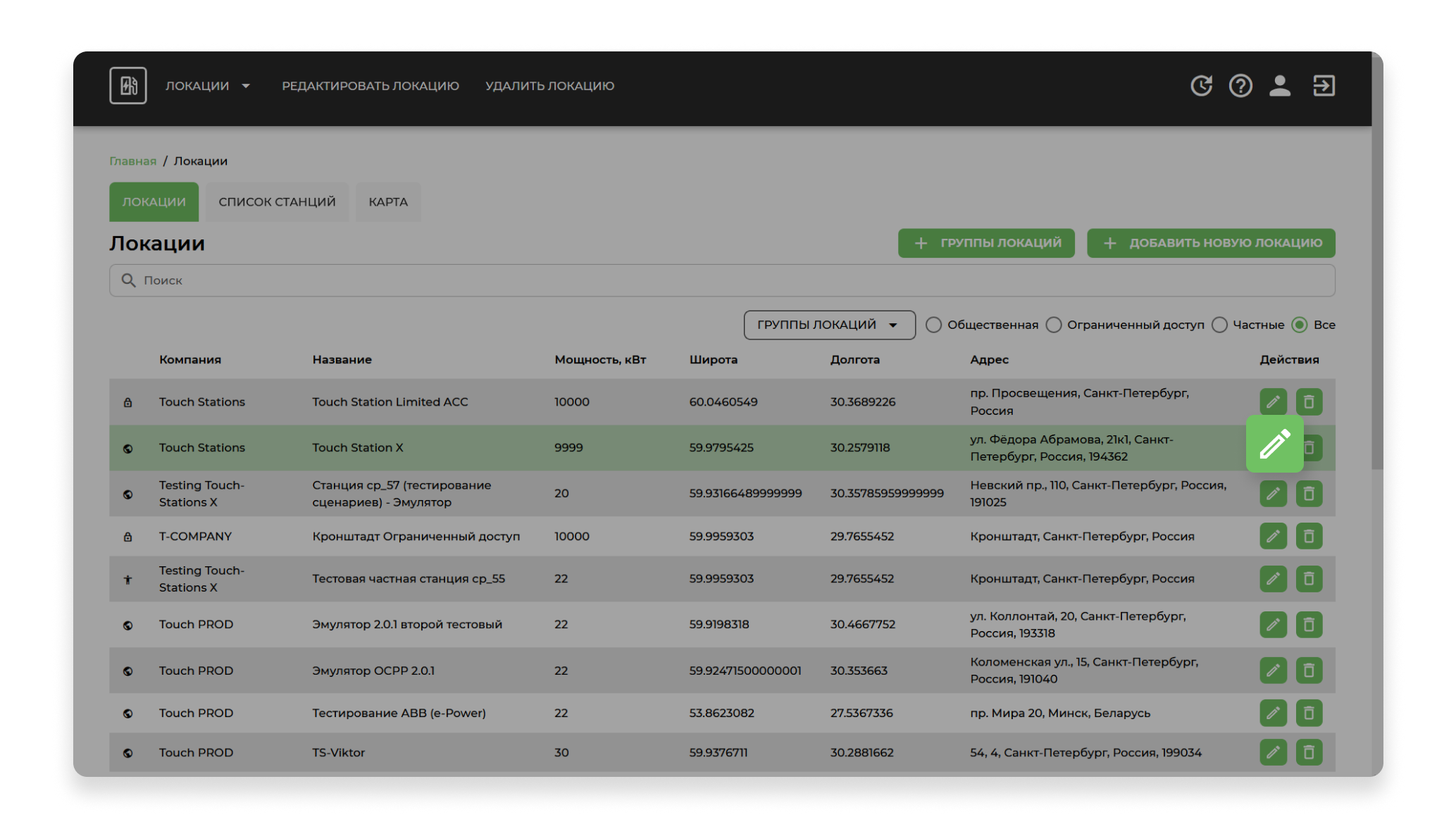The width and height of the screenshot is (1456, 829).
Task: Delete Кронштадт Ограниченный доступ location
Action: [x=1309, y=536]
